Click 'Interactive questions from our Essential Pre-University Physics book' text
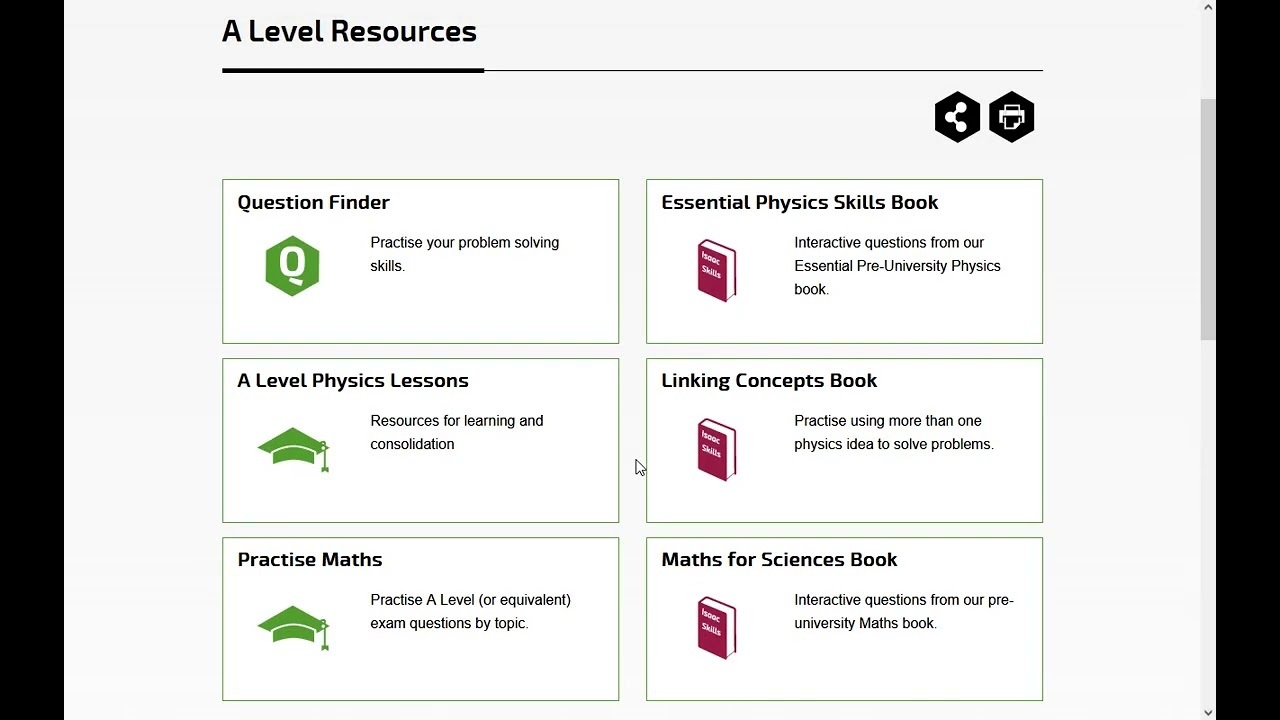Viewport: 1280px width, 720px height. pyautogui.click(x=897, y=266)
